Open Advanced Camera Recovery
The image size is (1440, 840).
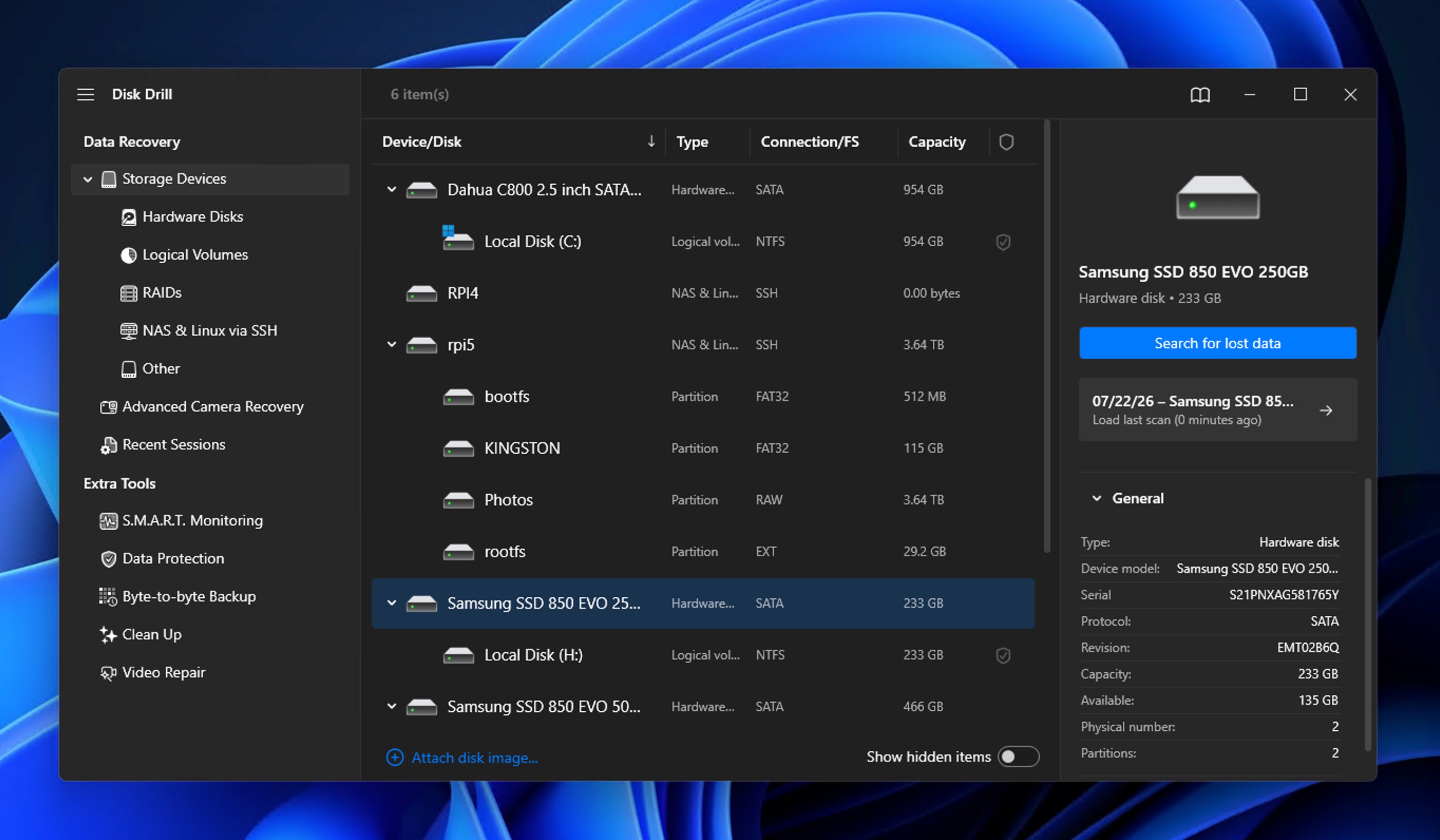[x=213, y=407]
